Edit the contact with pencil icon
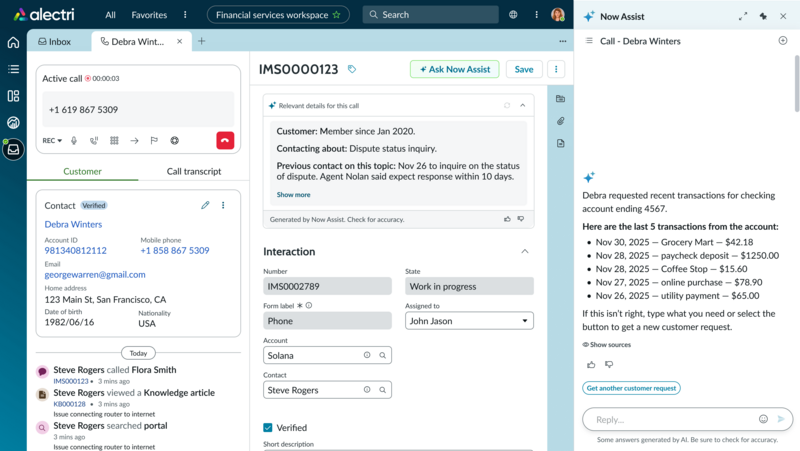This screenshot has height=451, width=800. pyautogui.click(x=205, y=205)
